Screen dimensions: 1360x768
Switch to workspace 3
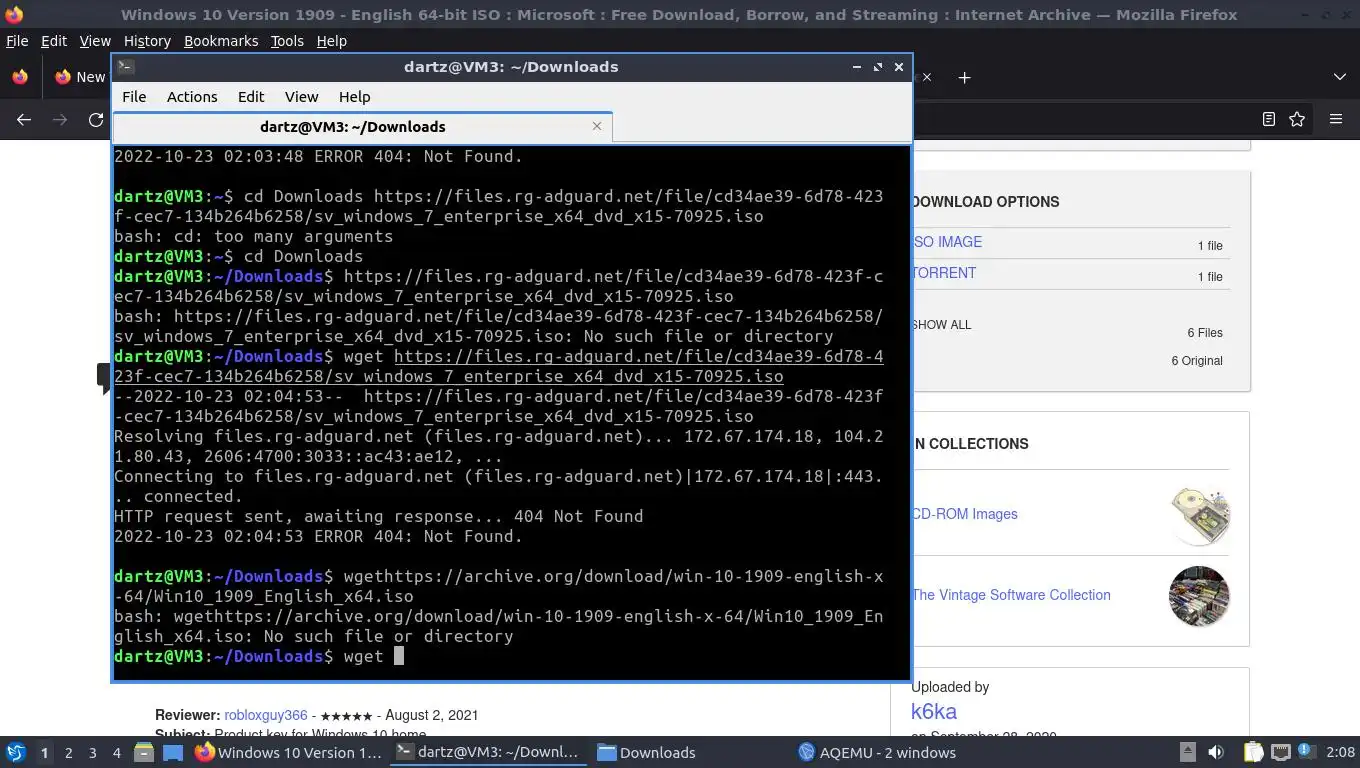point(92,753)
